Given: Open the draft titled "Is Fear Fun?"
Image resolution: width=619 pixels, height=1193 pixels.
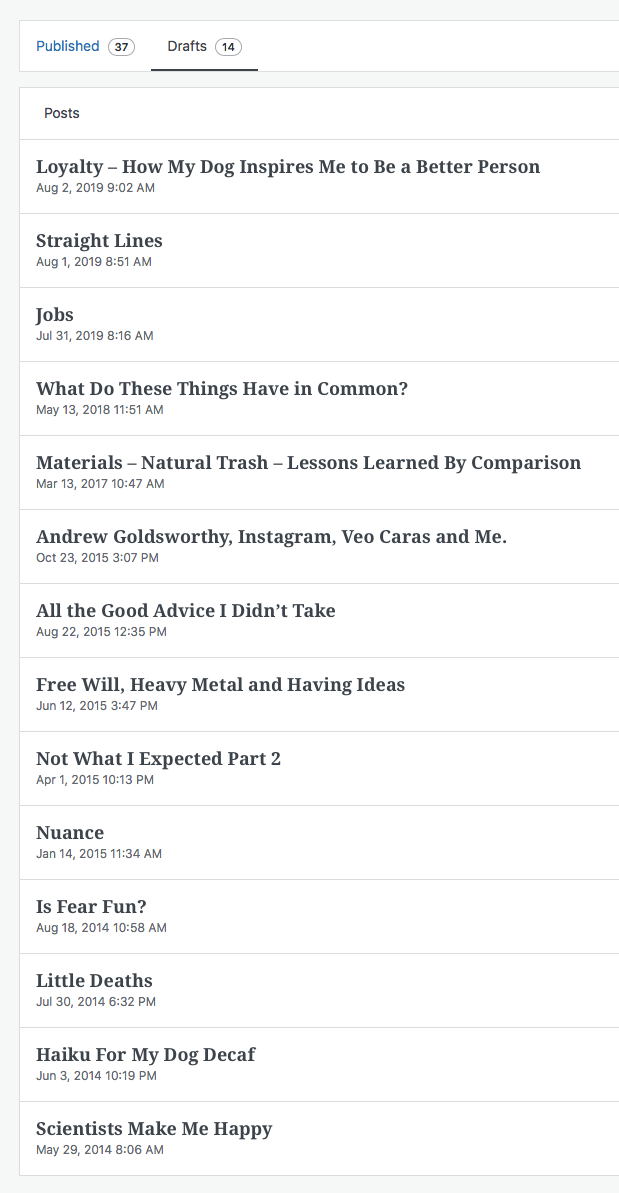Looking at the screenshot, I should coord(91,906).
